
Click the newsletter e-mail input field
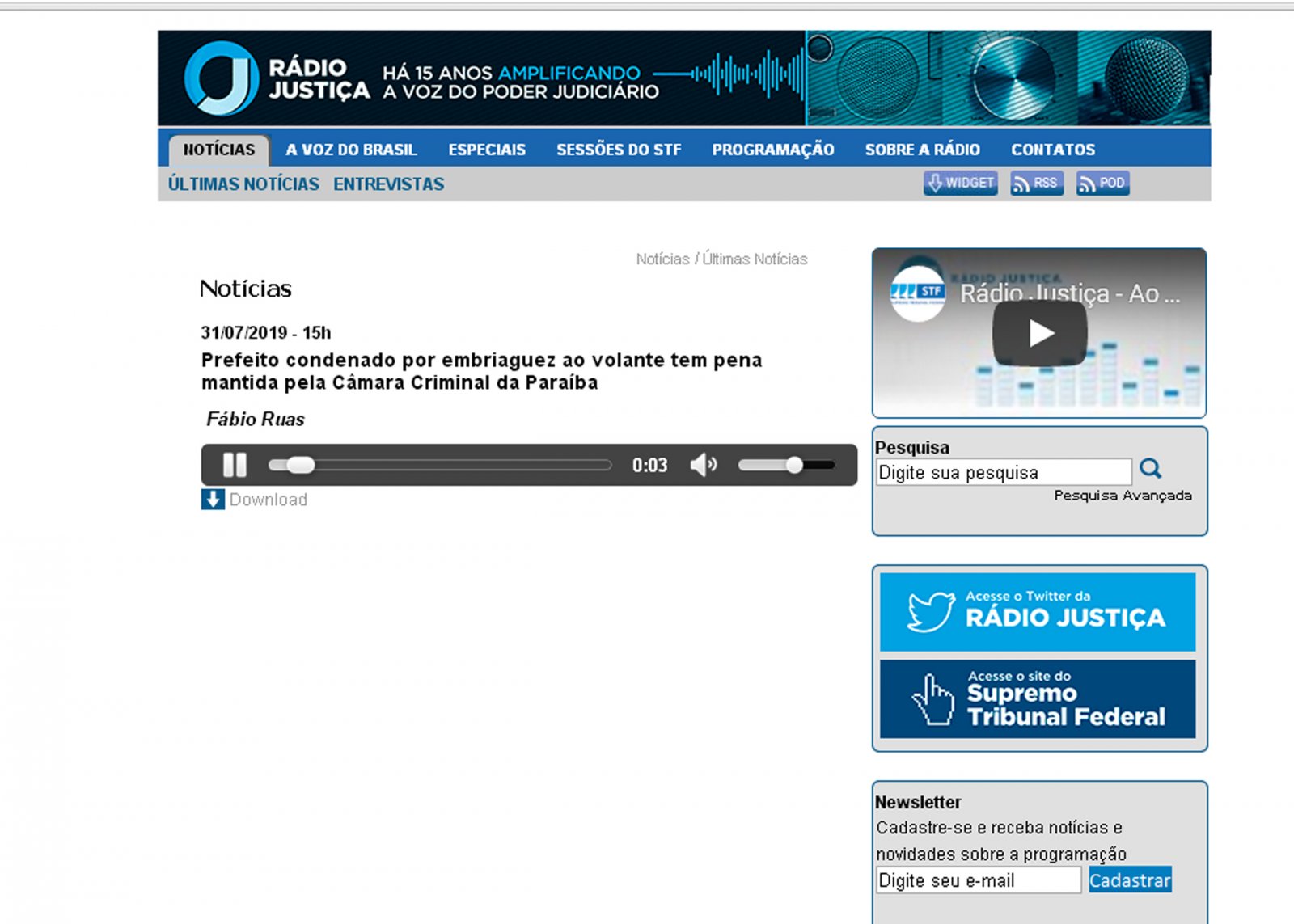978,880
